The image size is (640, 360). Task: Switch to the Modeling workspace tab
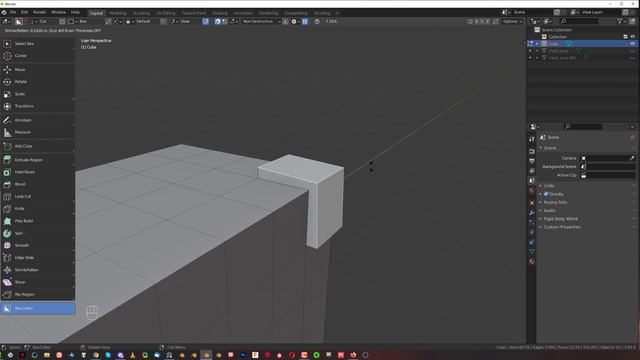coord(118,13)
